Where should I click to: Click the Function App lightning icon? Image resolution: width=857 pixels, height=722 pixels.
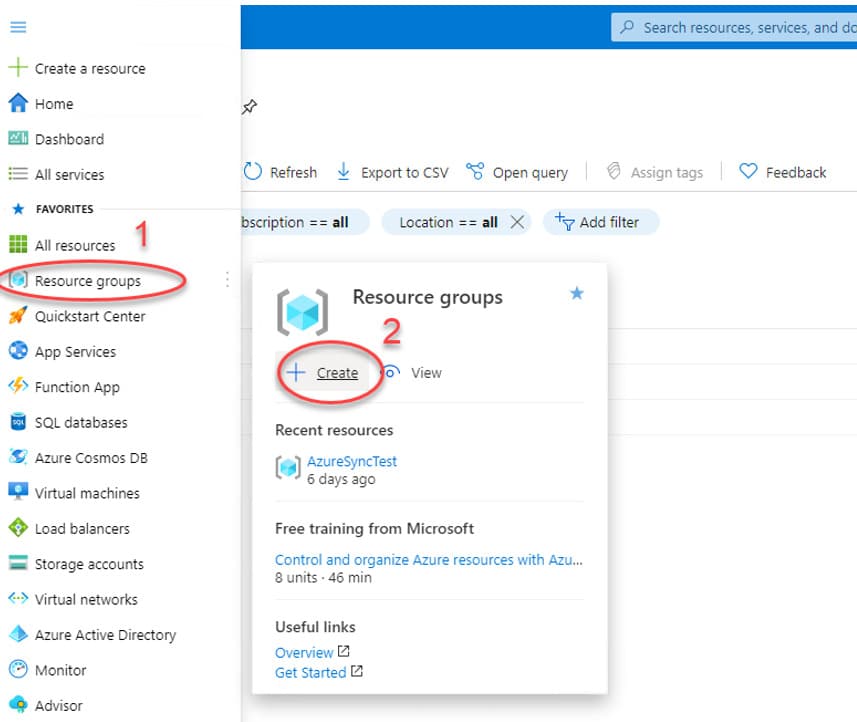[18, 386]
